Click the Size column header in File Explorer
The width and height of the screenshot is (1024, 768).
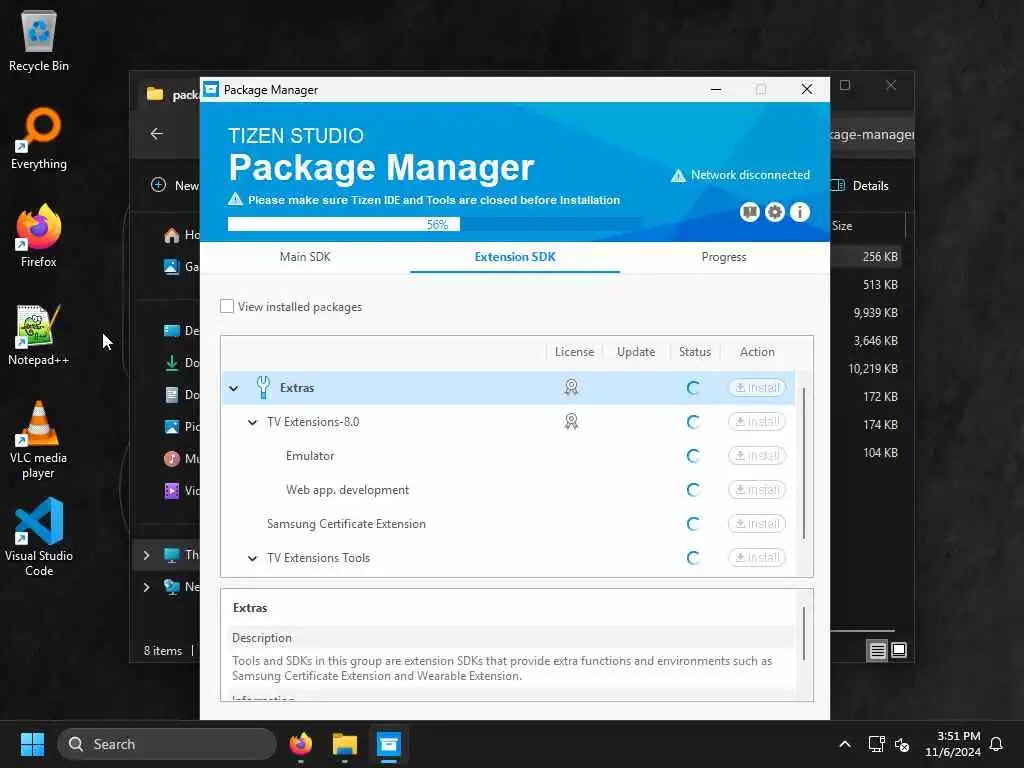[866, 226]
